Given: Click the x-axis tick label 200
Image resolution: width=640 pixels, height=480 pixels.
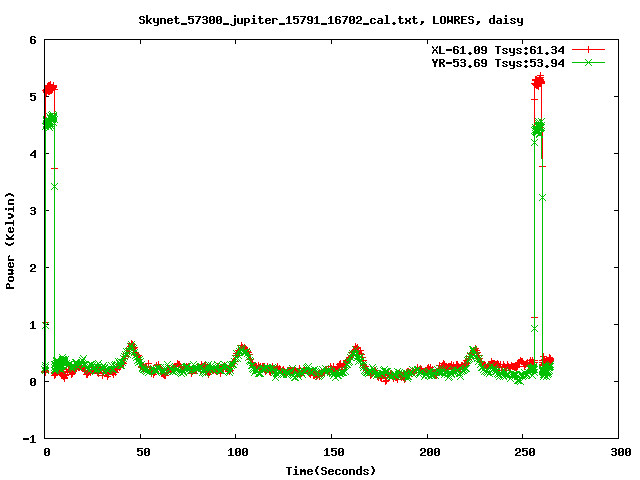Looking at the screenshot, I should (x=430, y=452).
